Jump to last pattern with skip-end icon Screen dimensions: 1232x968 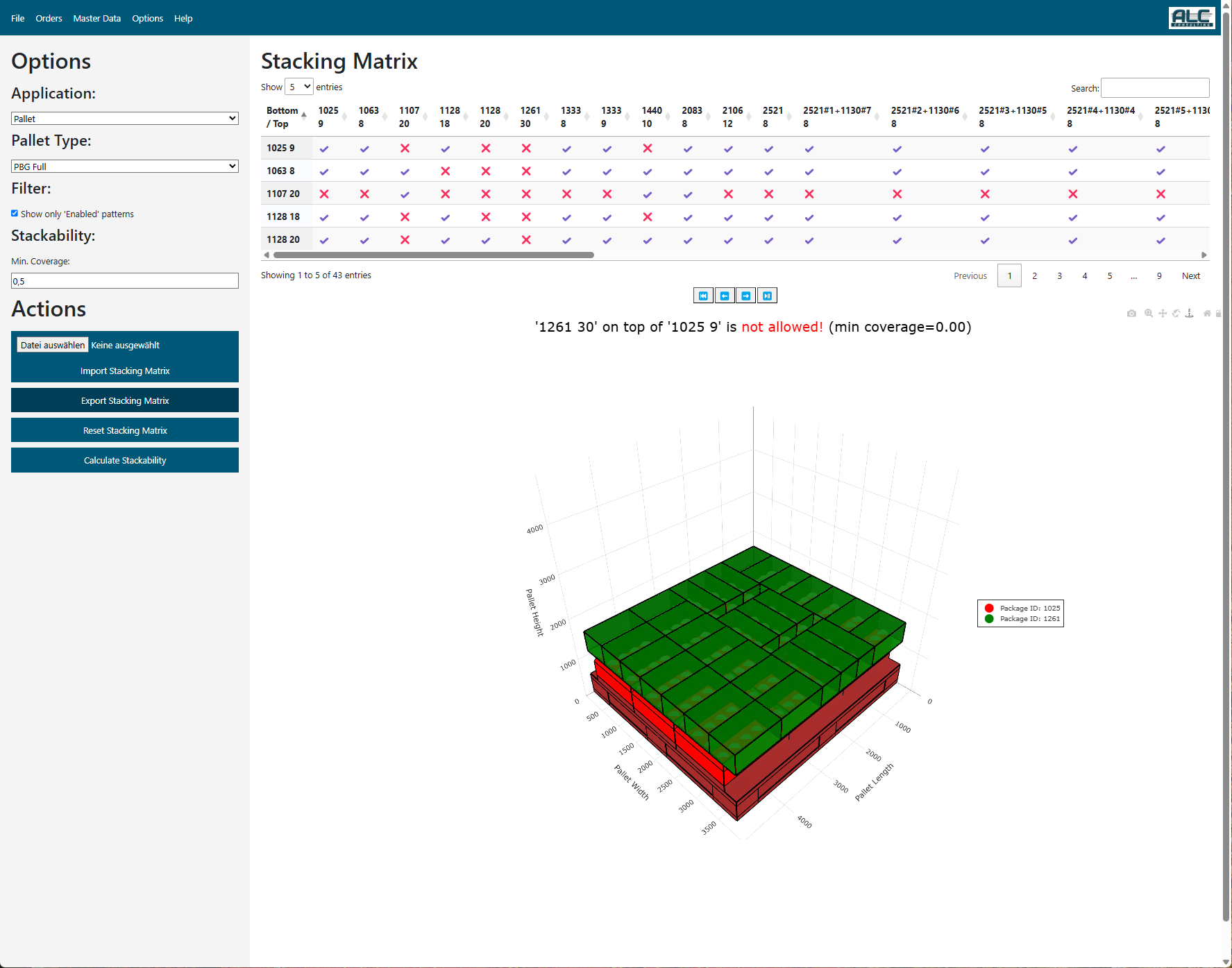click(x=767, y=296)
